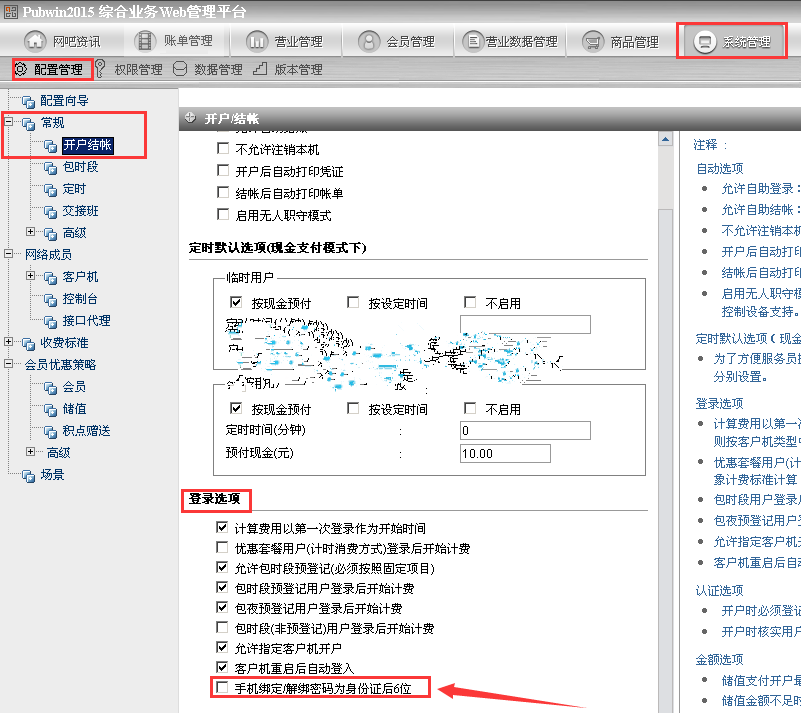Toggle 启用无人职守模式 checkbox
This screenshot has height=713, width=801.
(x=222, y=215)
